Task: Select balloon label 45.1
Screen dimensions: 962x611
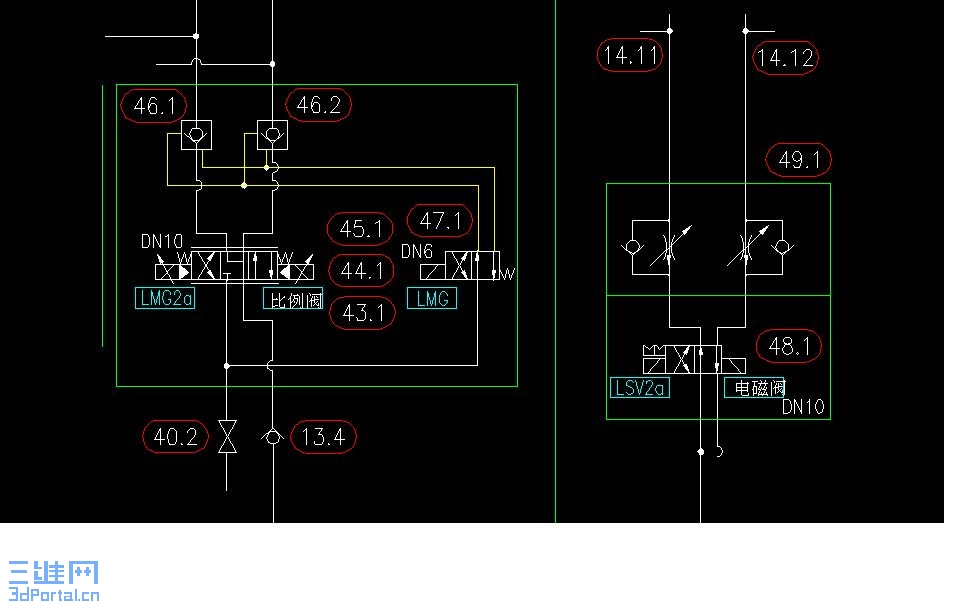Action: click(360, 229)
